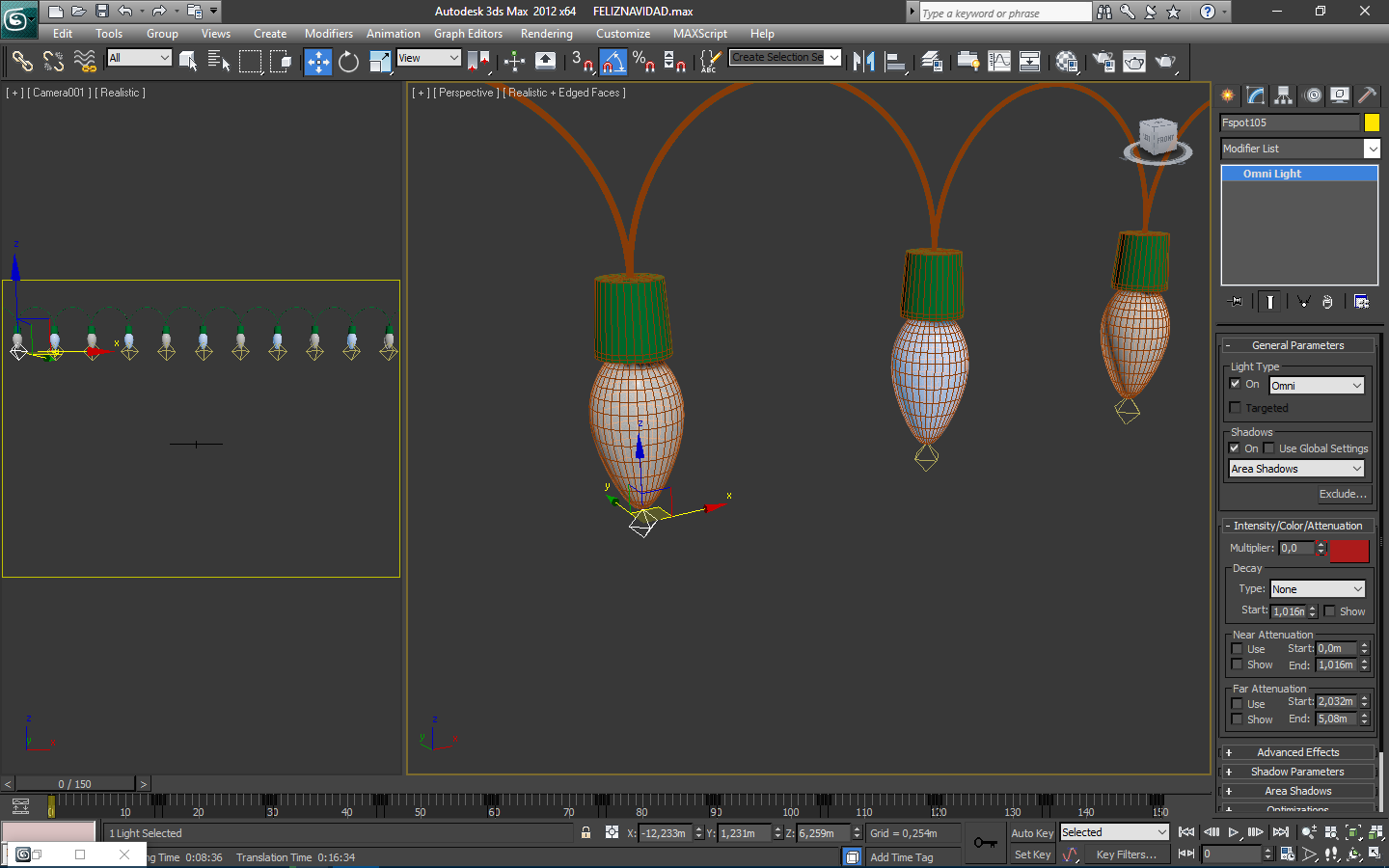Open the Key Filters... dialog

coord(1126,854)
